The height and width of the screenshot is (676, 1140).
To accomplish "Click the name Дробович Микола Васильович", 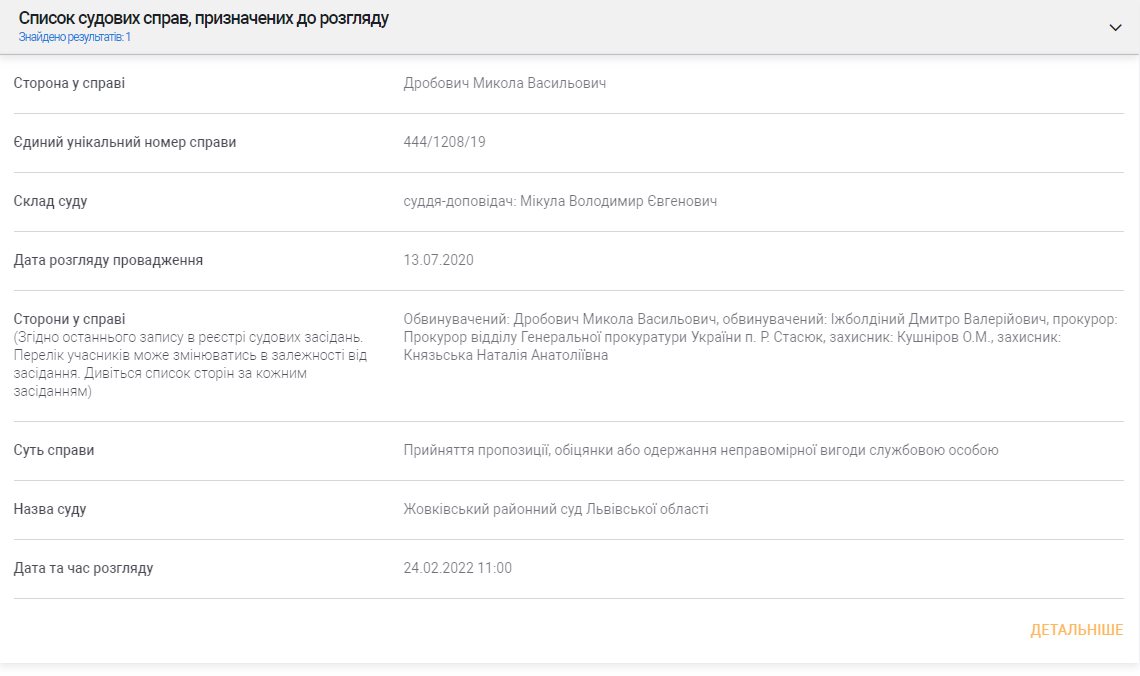I will click(505, 83).
